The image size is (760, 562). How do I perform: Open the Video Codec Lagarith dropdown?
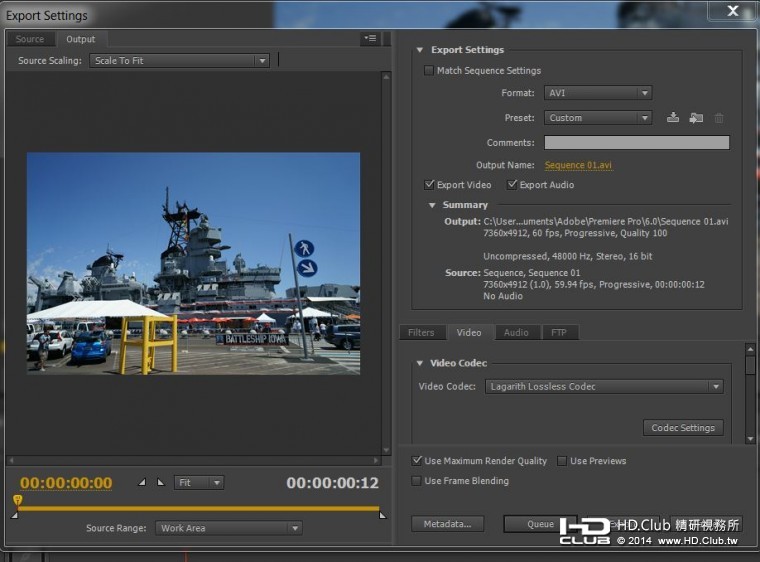604,387
